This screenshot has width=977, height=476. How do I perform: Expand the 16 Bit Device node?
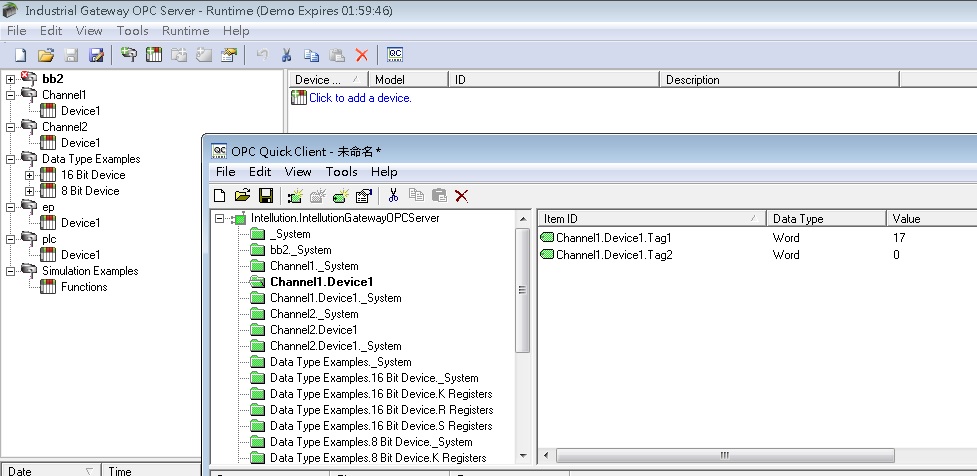coord(30,175)
